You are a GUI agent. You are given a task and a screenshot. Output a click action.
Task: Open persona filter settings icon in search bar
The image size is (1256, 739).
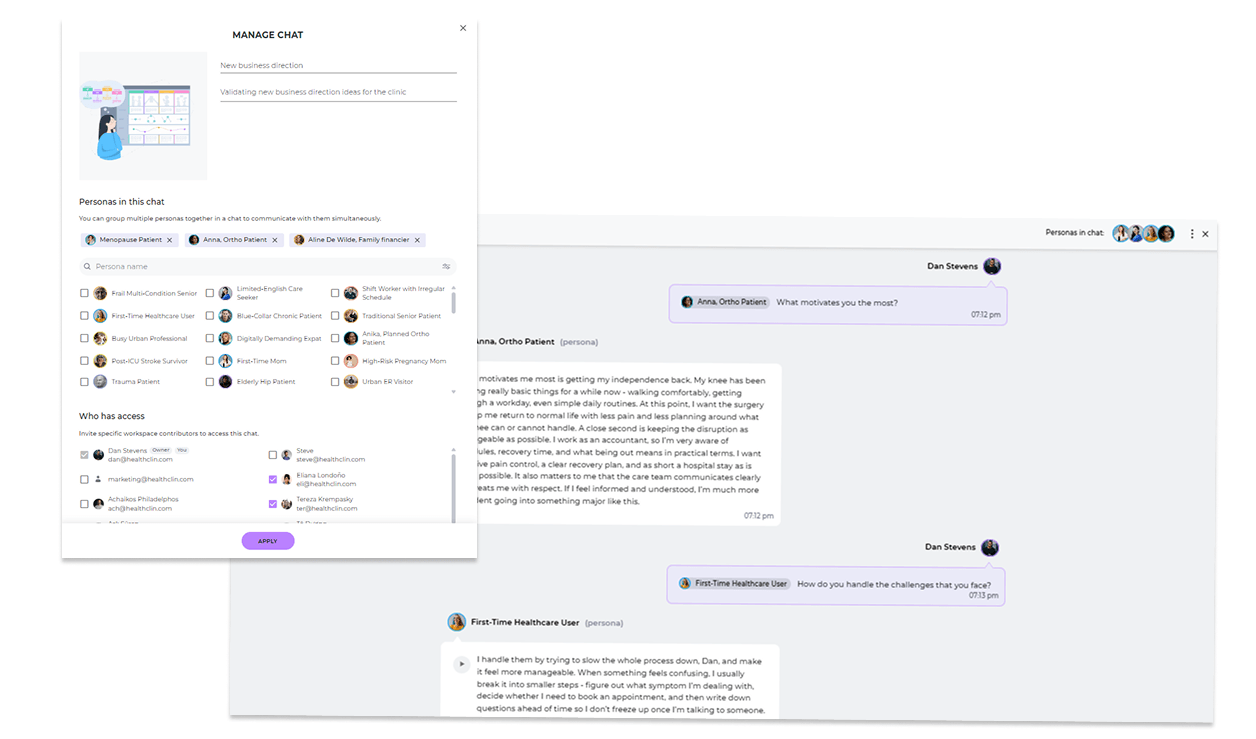[x=446, y=267]
